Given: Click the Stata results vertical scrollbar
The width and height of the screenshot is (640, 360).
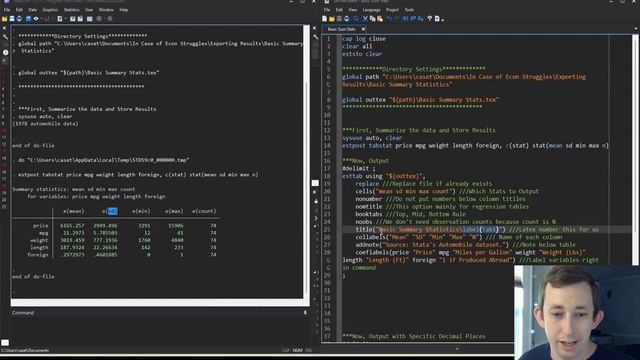Looking at the screenshot, I should 307,163.
